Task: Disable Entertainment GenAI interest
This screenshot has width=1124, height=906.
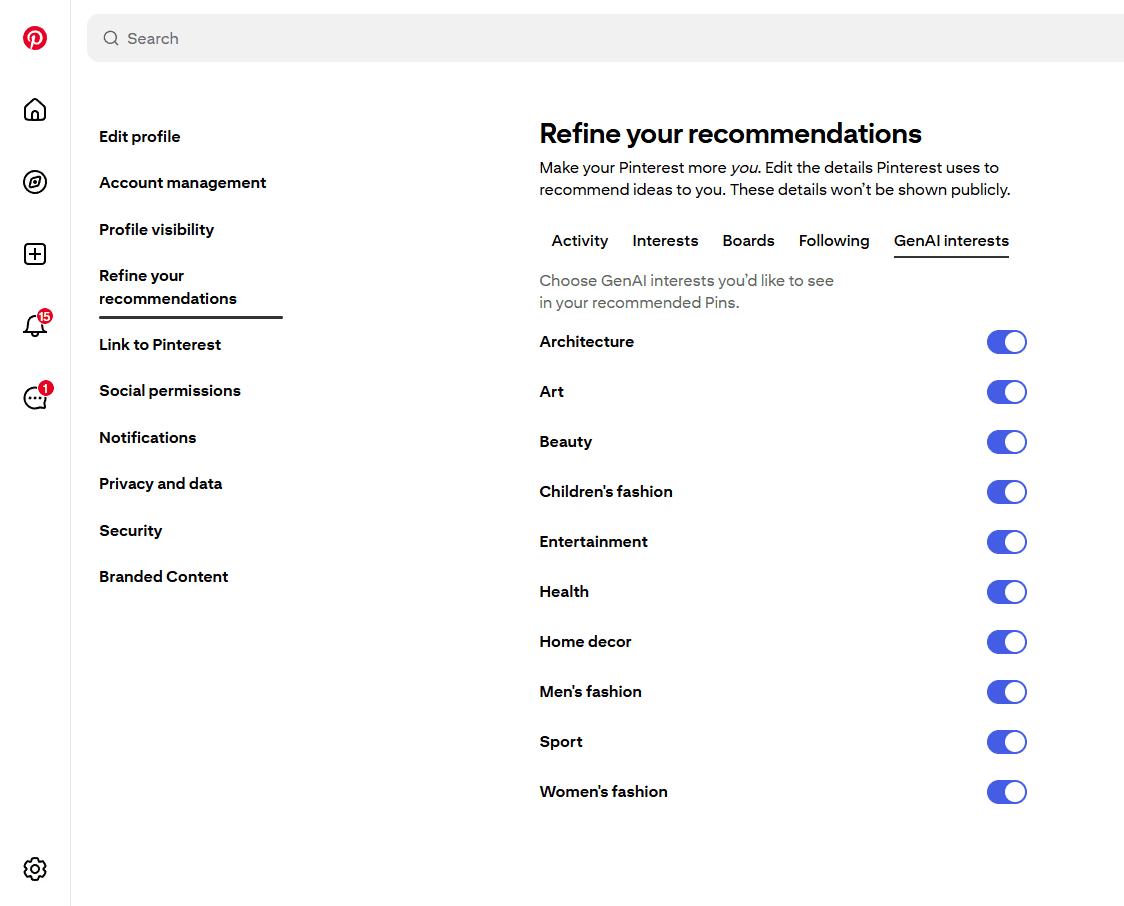Action: coord(1006,542)
